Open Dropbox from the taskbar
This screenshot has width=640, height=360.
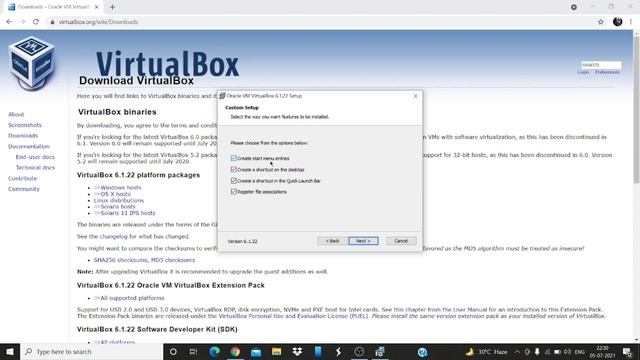click(x=297, y=351)
